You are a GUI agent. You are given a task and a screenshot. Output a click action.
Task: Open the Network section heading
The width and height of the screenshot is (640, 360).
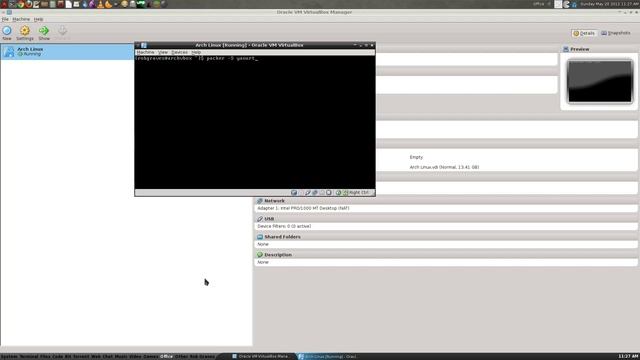click(274, 201)
